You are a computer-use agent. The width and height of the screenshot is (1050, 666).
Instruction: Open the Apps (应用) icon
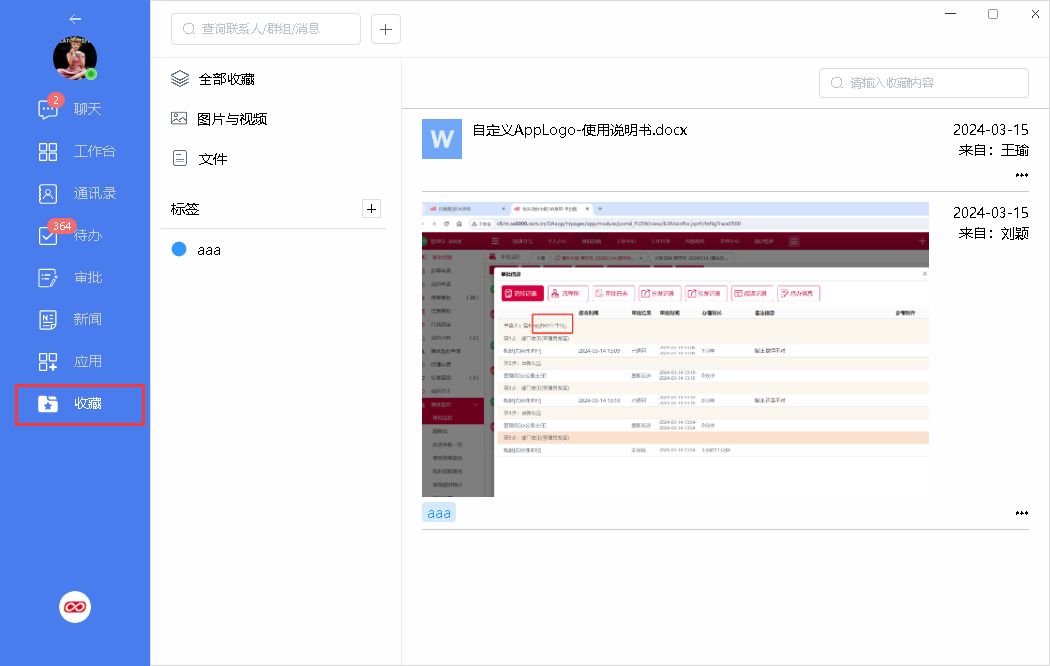(x=48, y=362)
